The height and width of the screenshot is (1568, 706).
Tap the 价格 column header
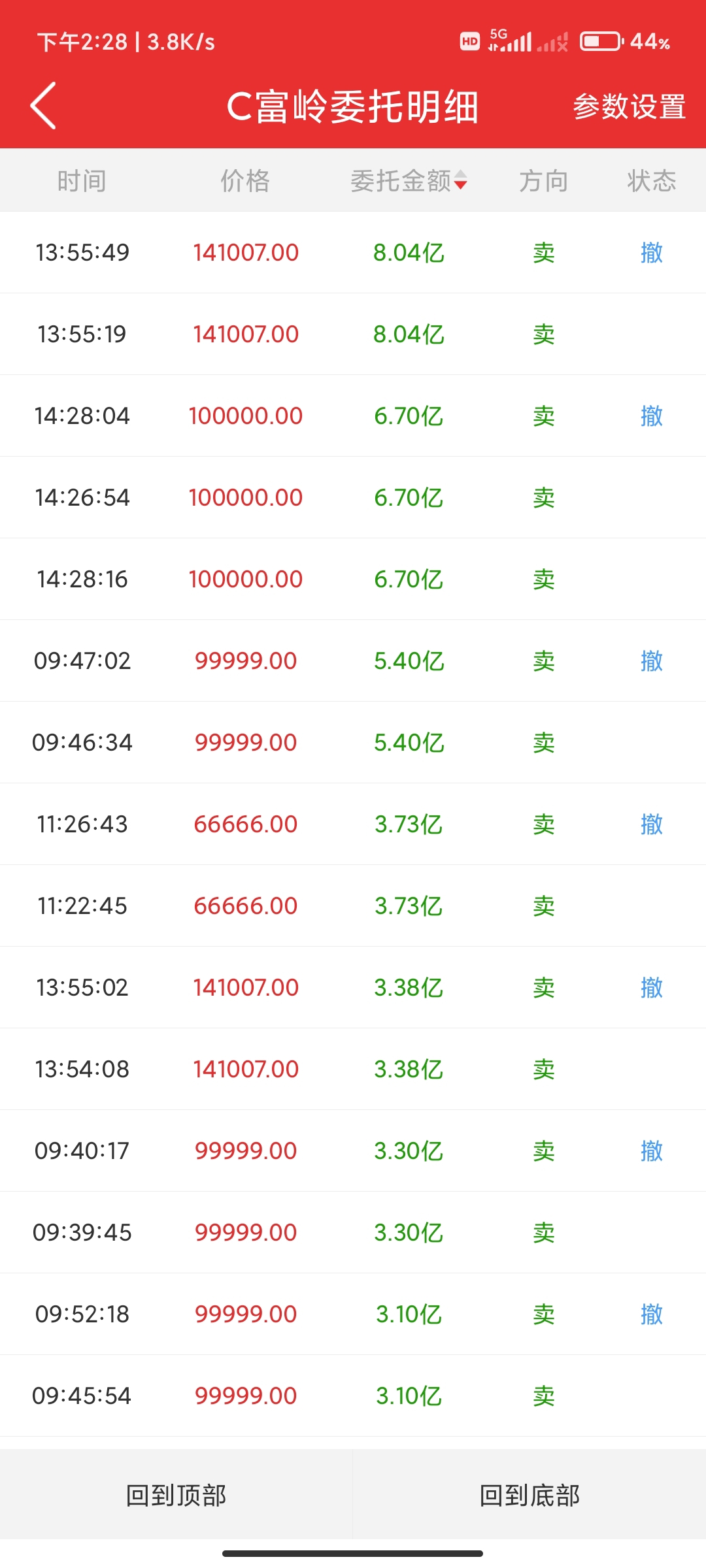coord(245,181)
